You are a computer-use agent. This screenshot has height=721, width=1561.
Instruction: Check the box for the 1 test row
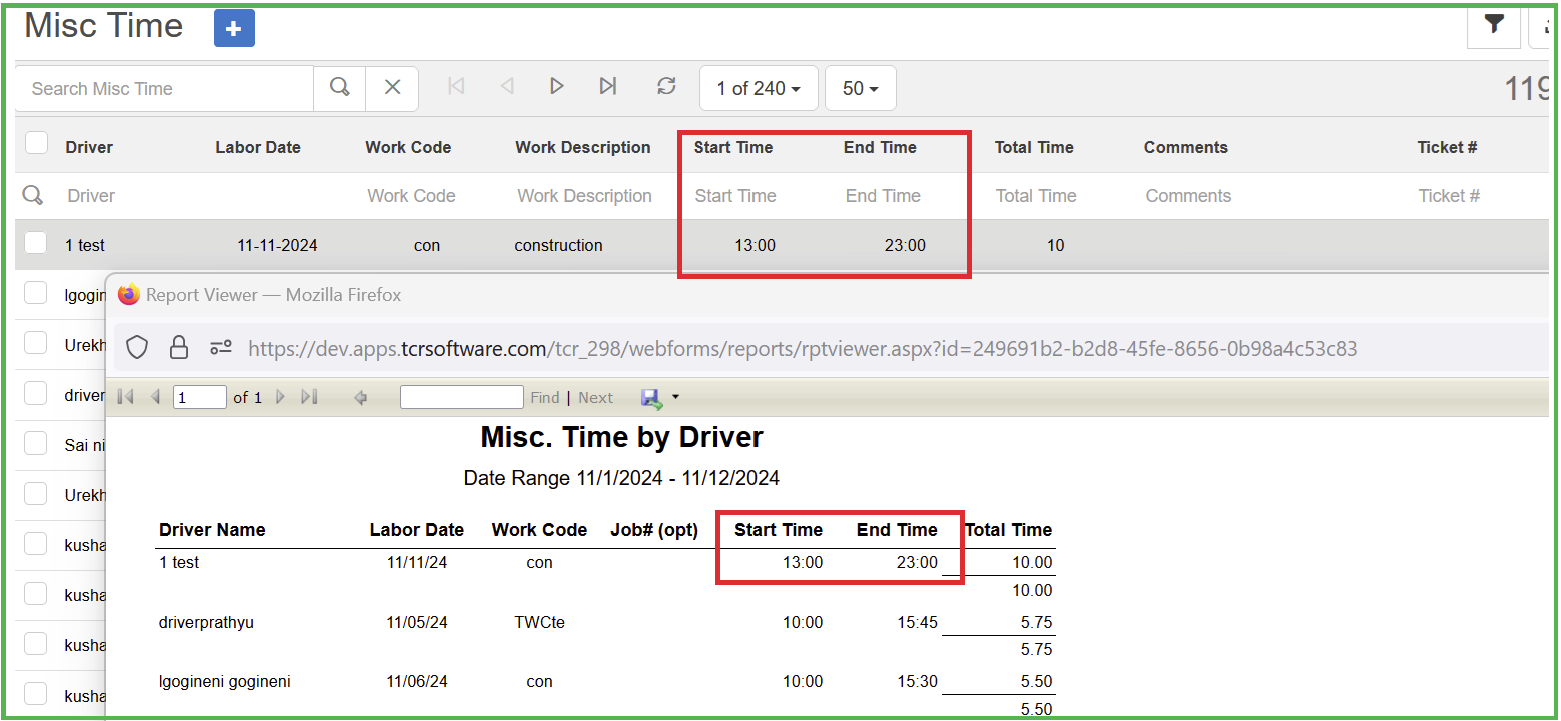click(x=36, y=242)
